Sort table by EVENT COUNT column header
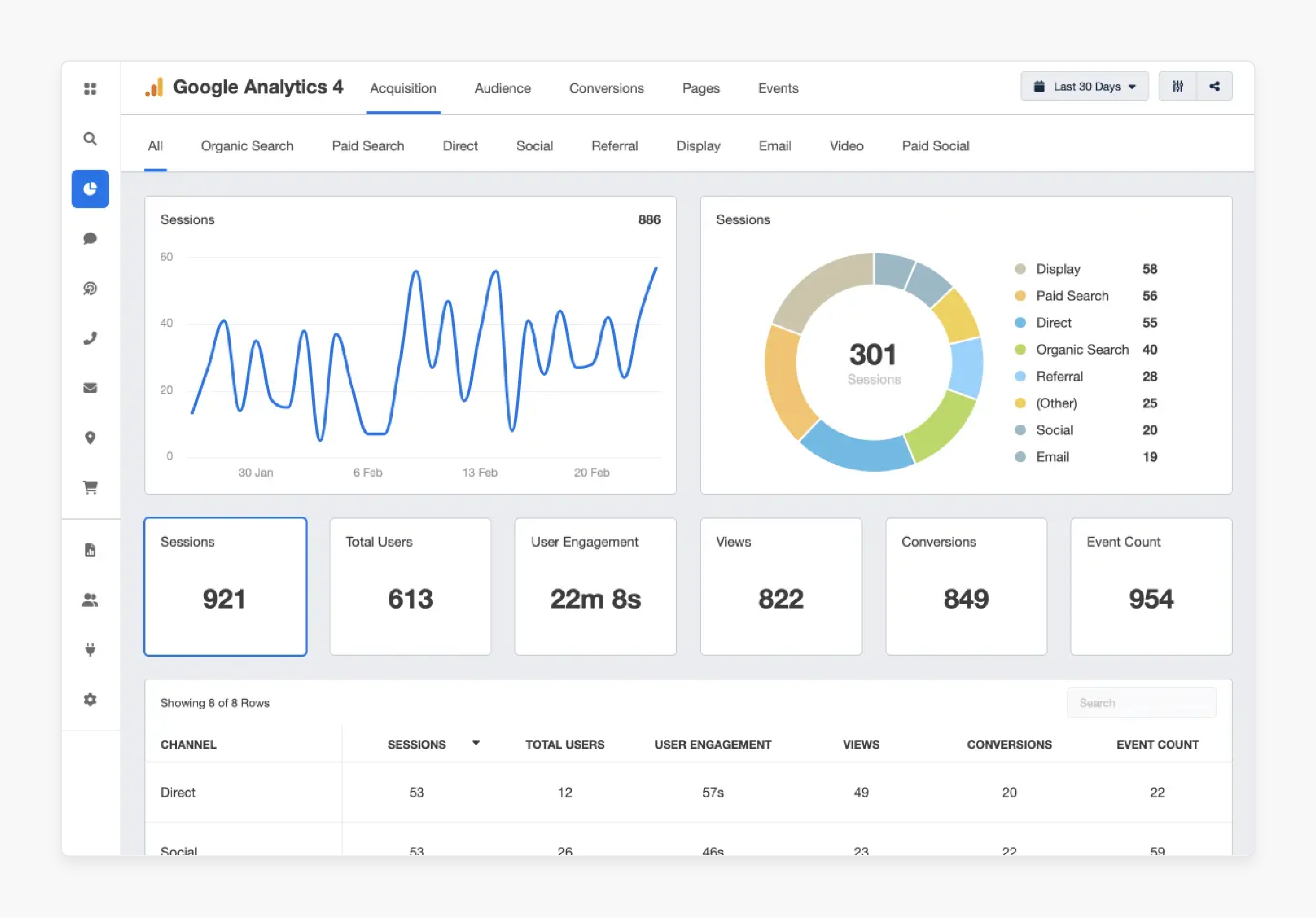Viewport: 1316px width, 918px height. (x=1157, y=744)
